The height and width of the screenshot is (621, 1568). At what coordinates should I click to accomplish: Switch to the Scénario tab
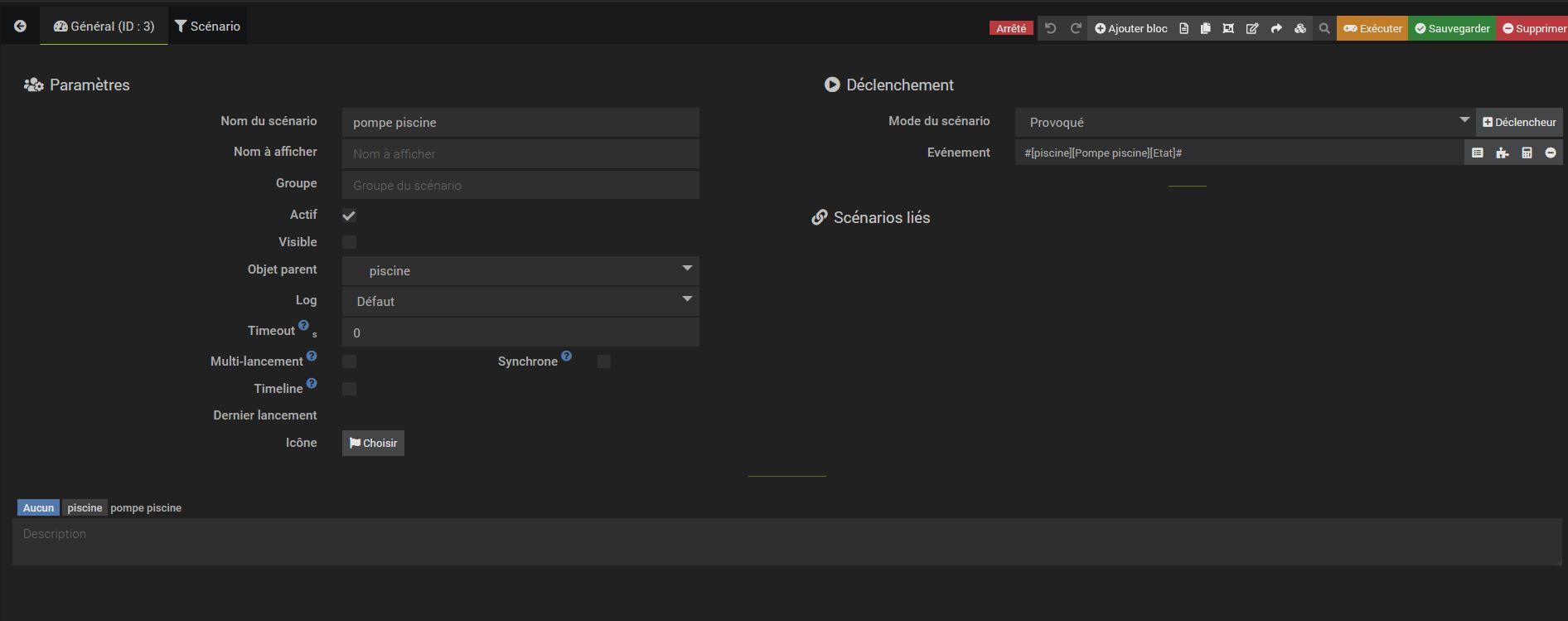(207, 27)
